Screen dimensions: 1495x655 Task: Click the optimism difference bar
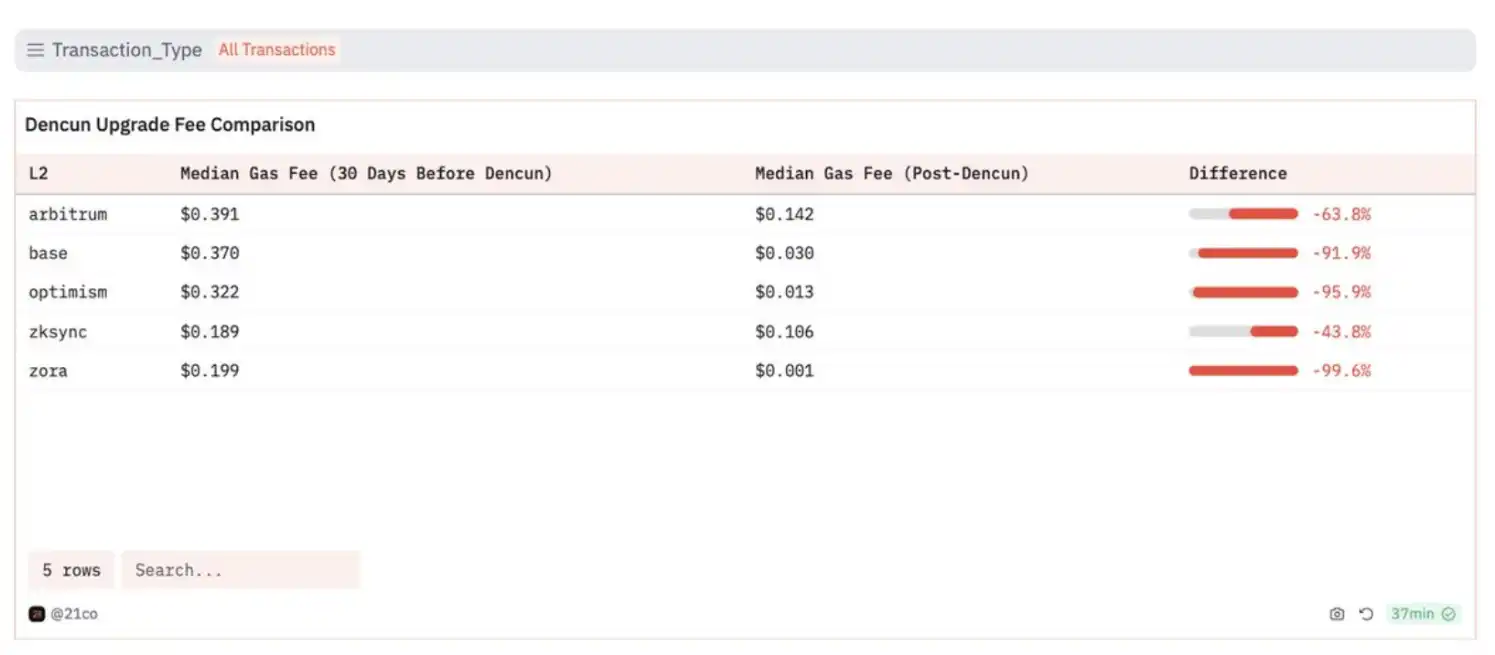click(1243, 292)
